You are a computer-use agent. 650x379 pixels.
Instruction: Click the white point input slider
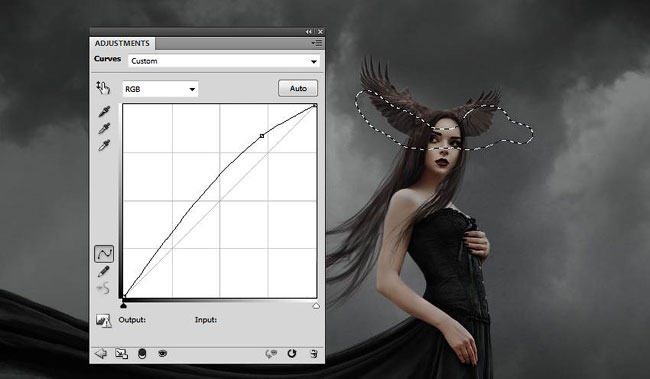pyautogui.click(x=316, y=306)
